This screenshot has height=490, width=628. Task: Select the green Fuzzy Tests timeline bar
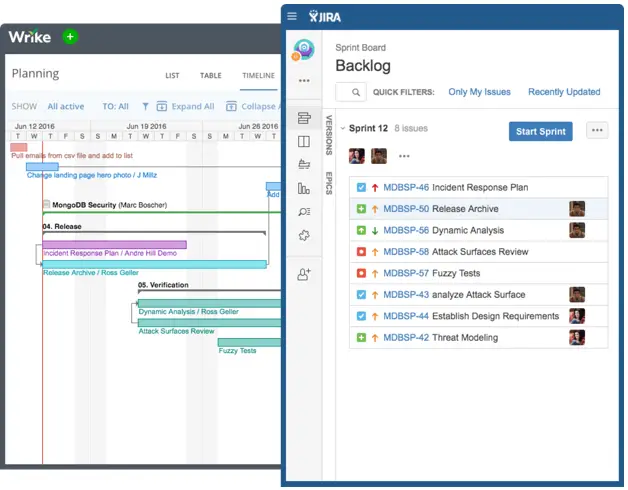pos(249,342)
